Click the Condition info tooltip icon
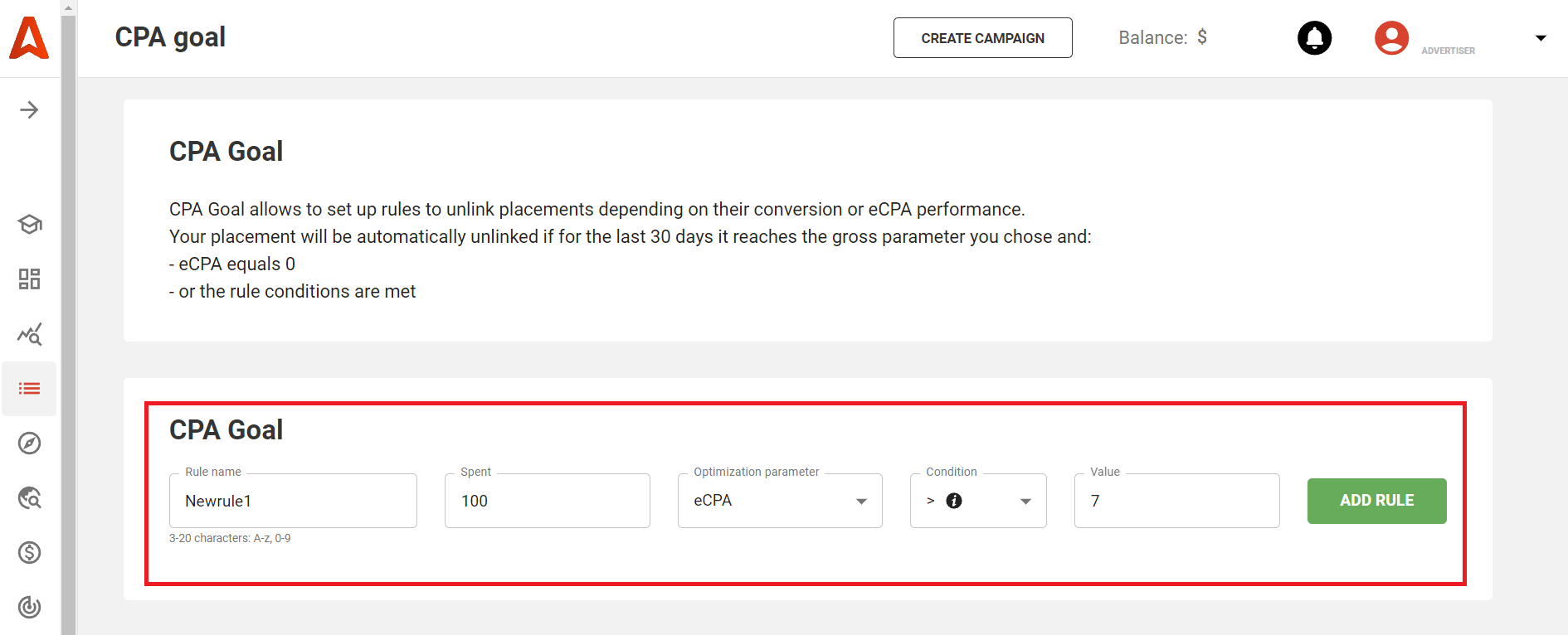Image resolution: width=1568 pixels, height=635 pixels. (x=953, y=501)
